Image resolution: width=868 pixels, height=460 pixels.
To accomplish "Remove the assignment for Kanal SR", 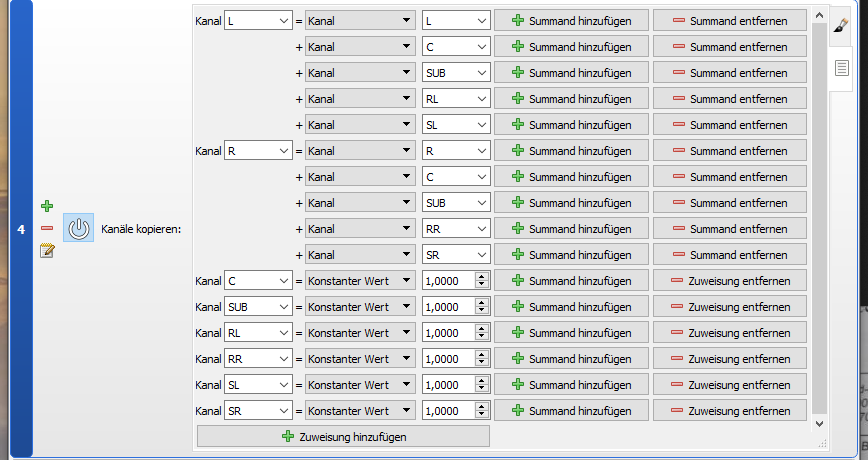I will click(729, 410).
